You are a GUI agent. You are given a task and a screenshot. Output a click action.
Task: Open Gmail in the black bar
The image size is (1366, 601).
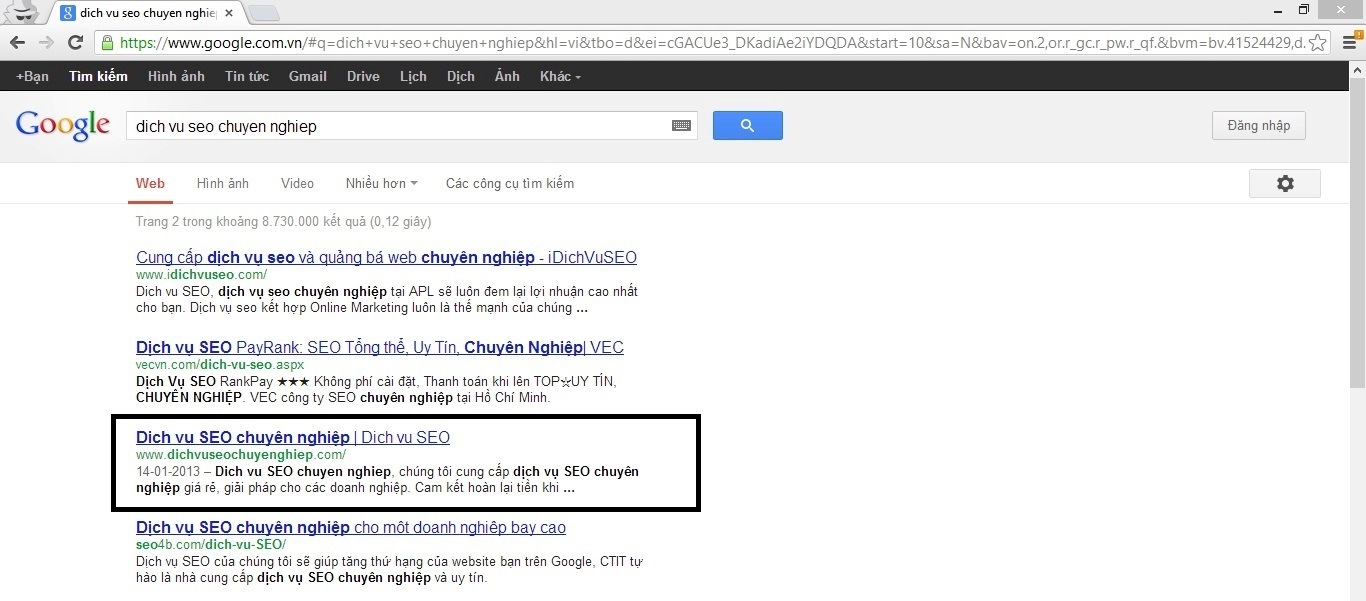(308, 76)
